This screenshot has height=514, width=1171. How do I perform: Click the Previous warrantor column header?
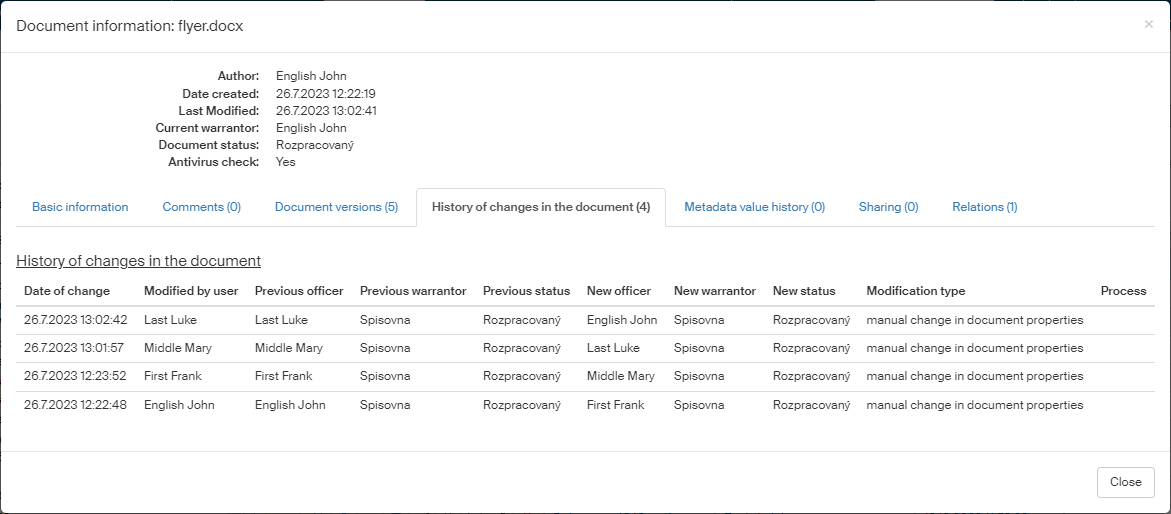click(413, 291)
